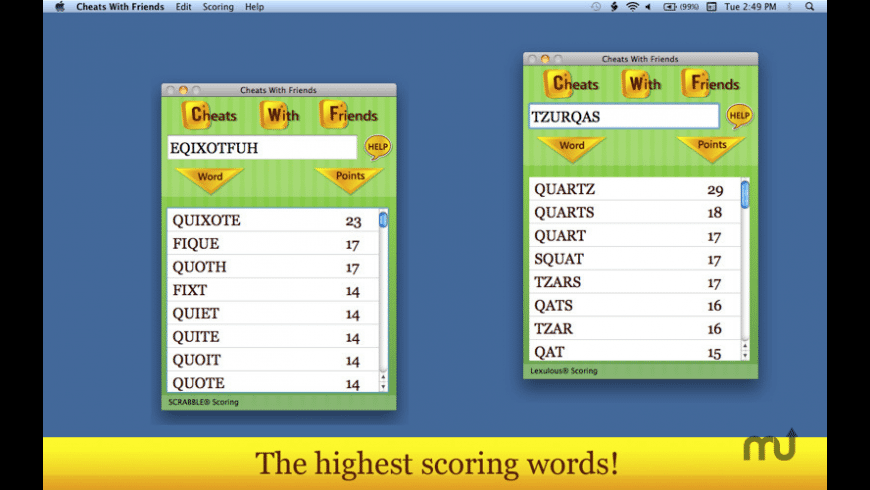Select the QUARTZ row
This screenshot has height=490, width=870.
point(635,189)
